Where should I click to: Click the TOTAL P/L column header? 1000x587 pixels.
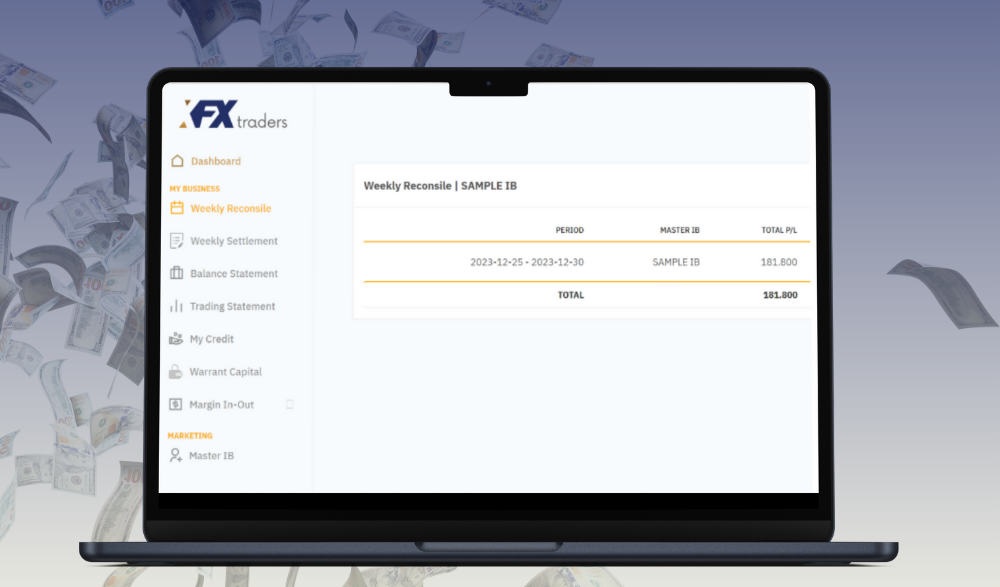point(779,231)
